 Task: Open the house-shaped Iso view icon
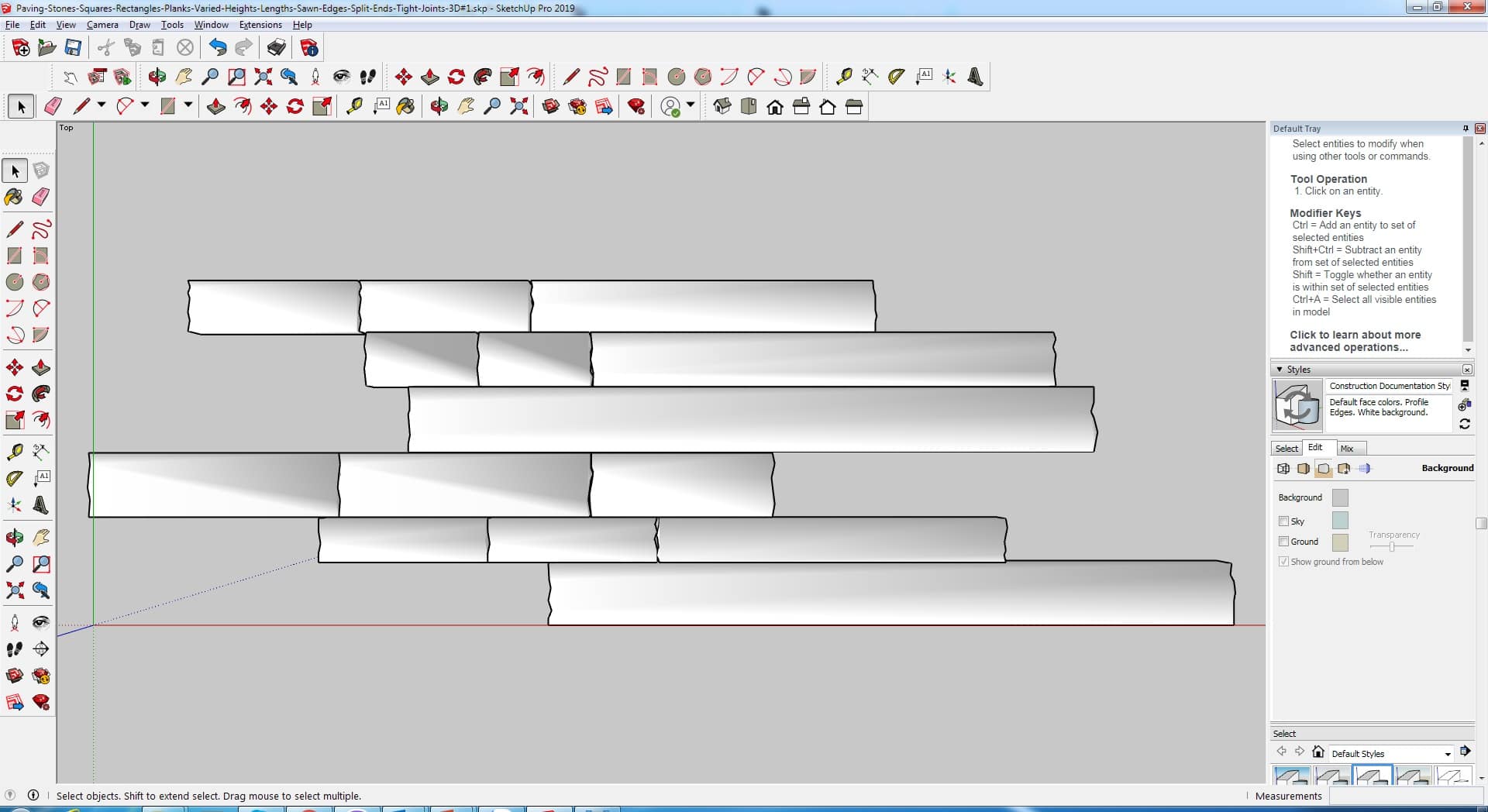[x=722, y=107]
